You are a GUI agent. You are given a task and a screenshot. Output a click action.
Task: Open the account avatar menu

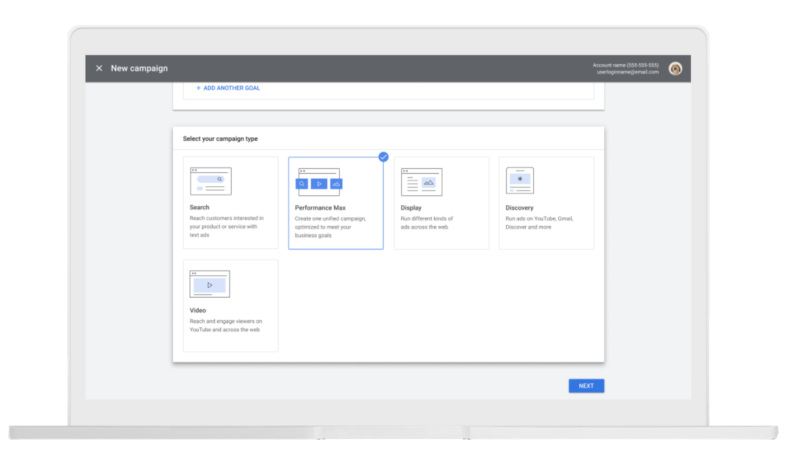675,68
